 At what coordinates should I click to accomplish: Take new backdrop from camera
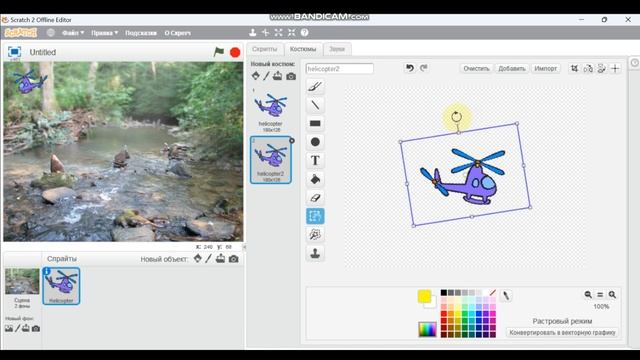tap(36, 328)
